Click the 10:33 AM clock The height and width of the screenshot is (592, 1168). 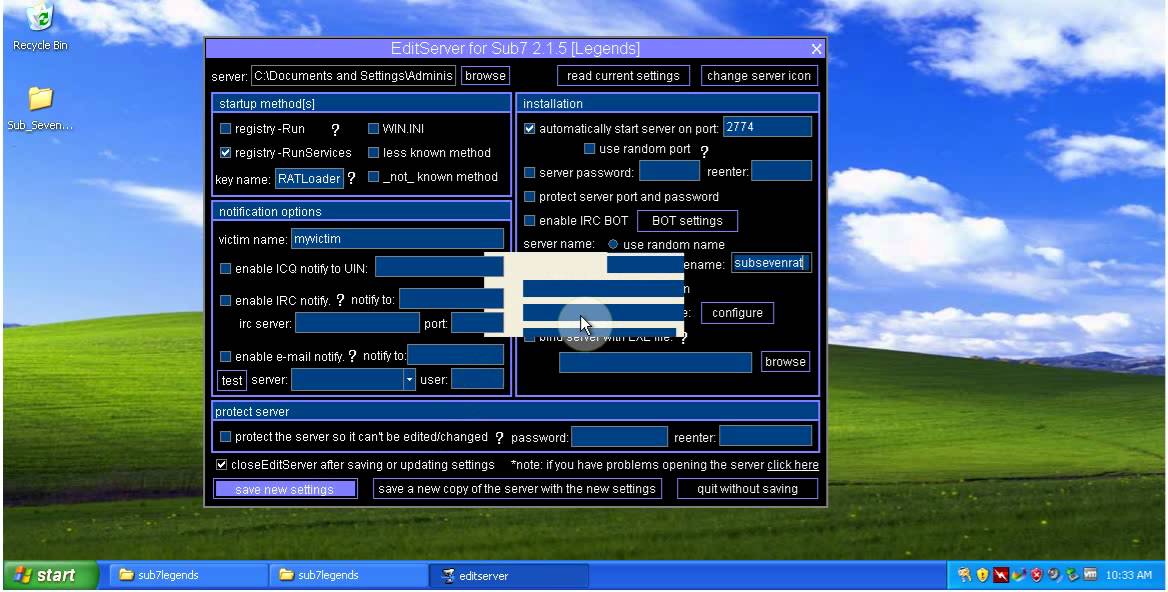coord(1129,575)
